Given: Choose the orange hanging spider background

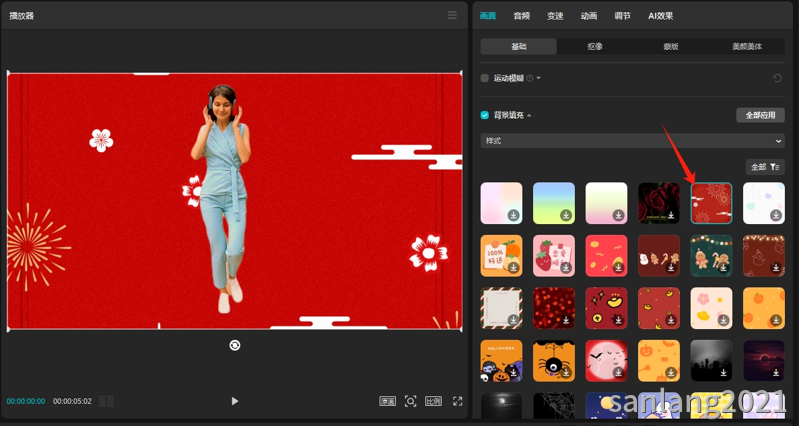Looking at the screenshot, I should (x=554, y=361).
